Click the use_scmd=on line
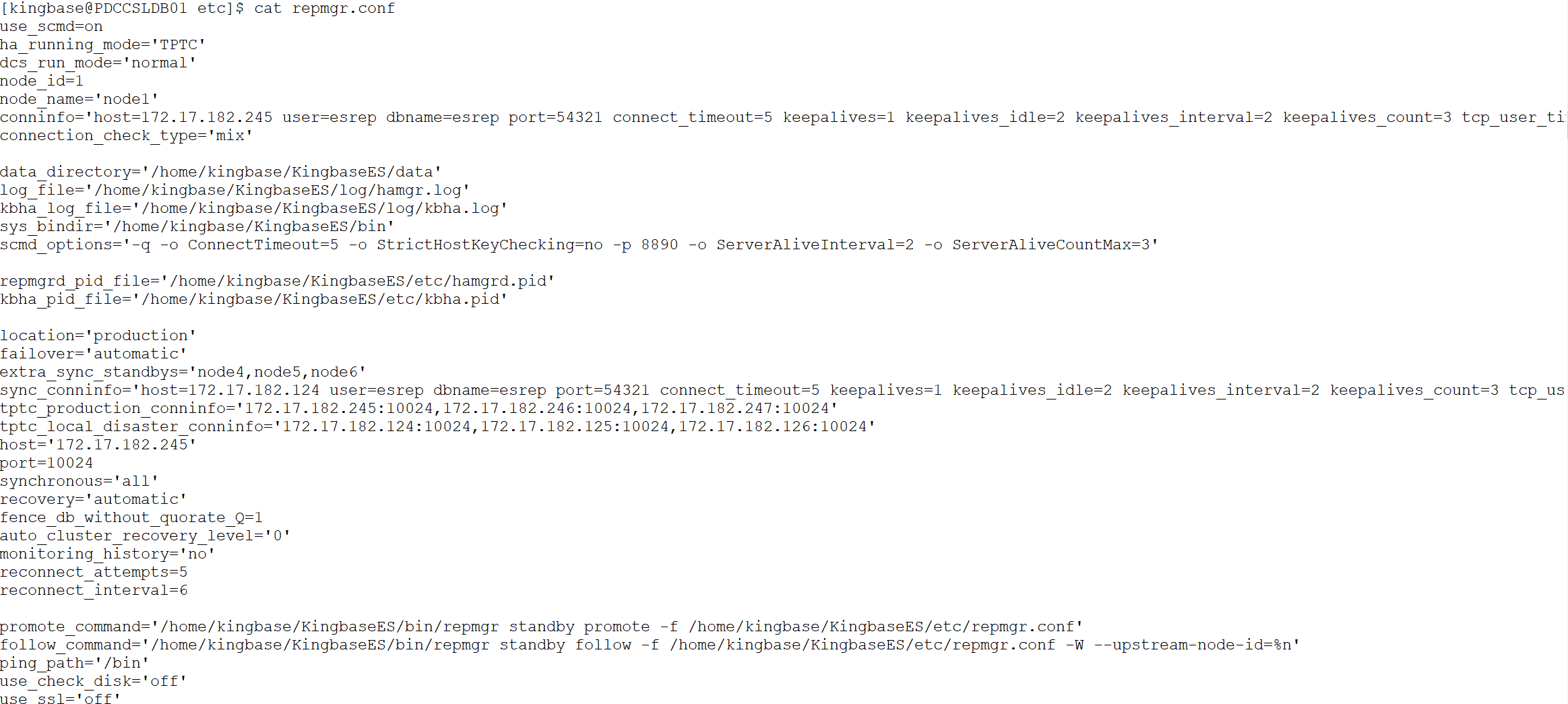1568x704 pixels. (x=51, y=27)
